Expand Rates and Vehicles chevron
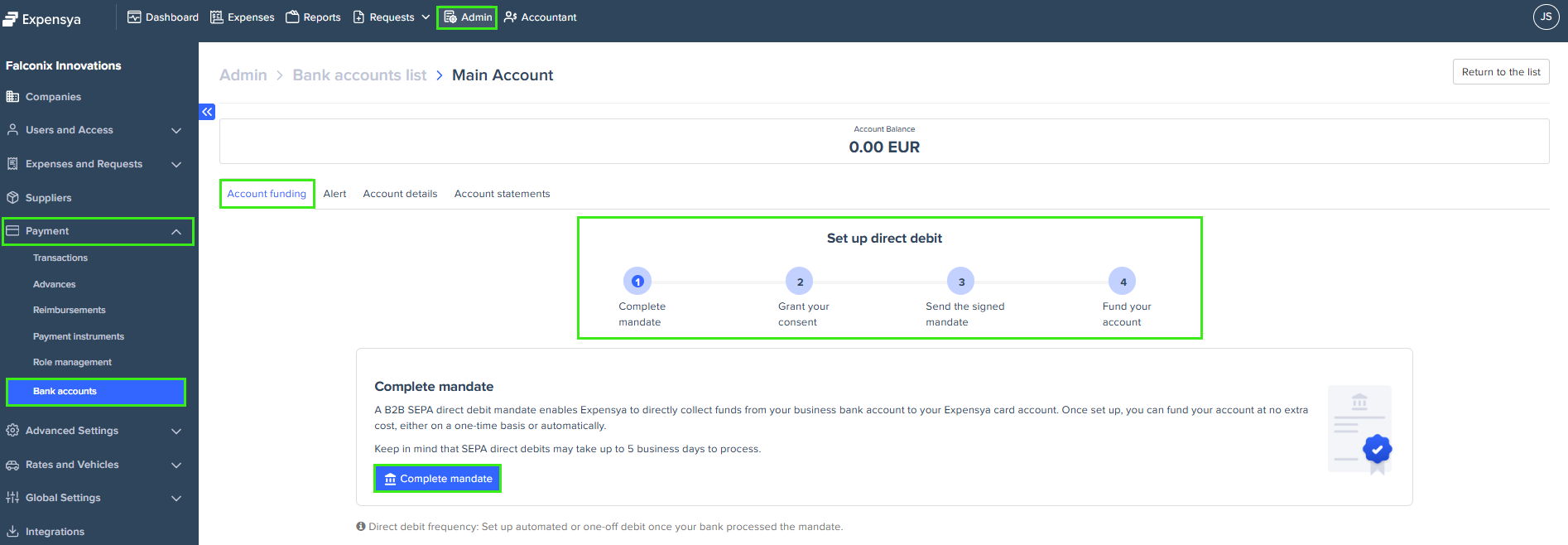Viewport: 1568px width, 545px height. 176,465
